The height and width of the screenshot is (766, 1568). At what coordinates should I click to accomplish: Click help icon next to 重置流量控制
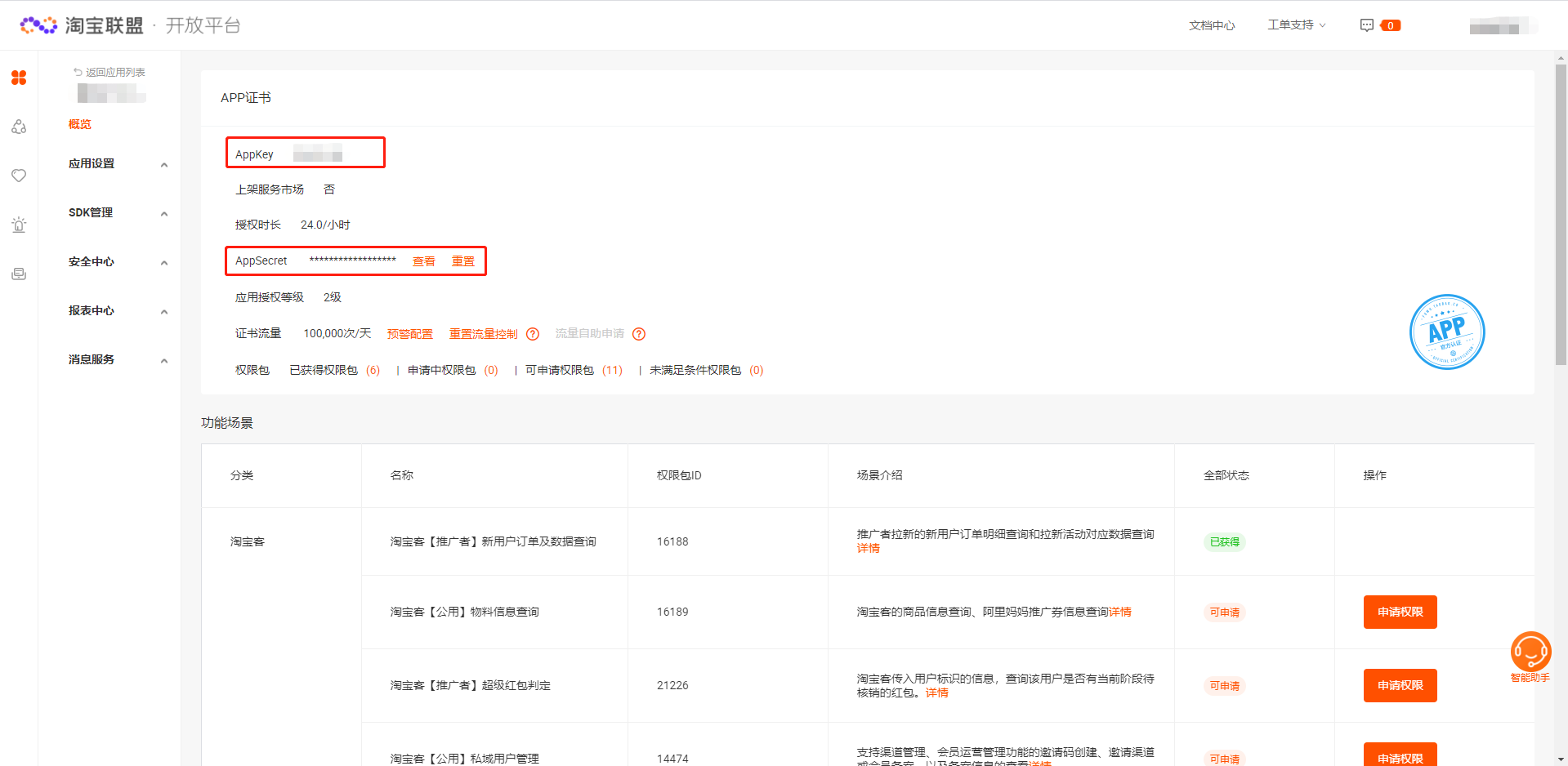click(533, 334)
